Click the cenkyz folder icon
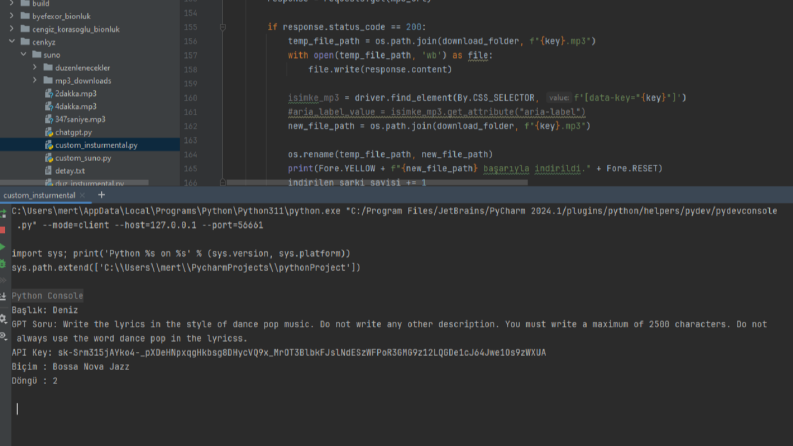793x446 pixels. coord(25,41)
